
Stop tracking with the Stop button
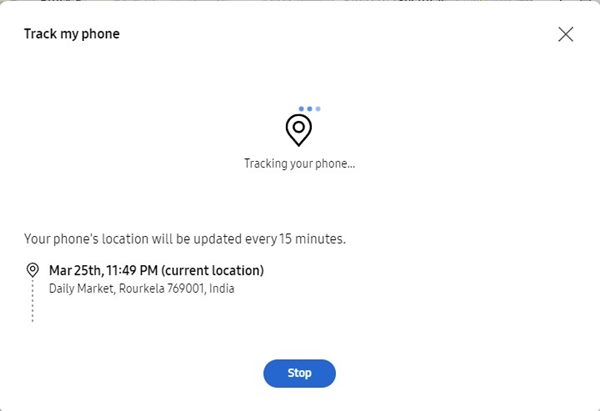tap(299, 373)
